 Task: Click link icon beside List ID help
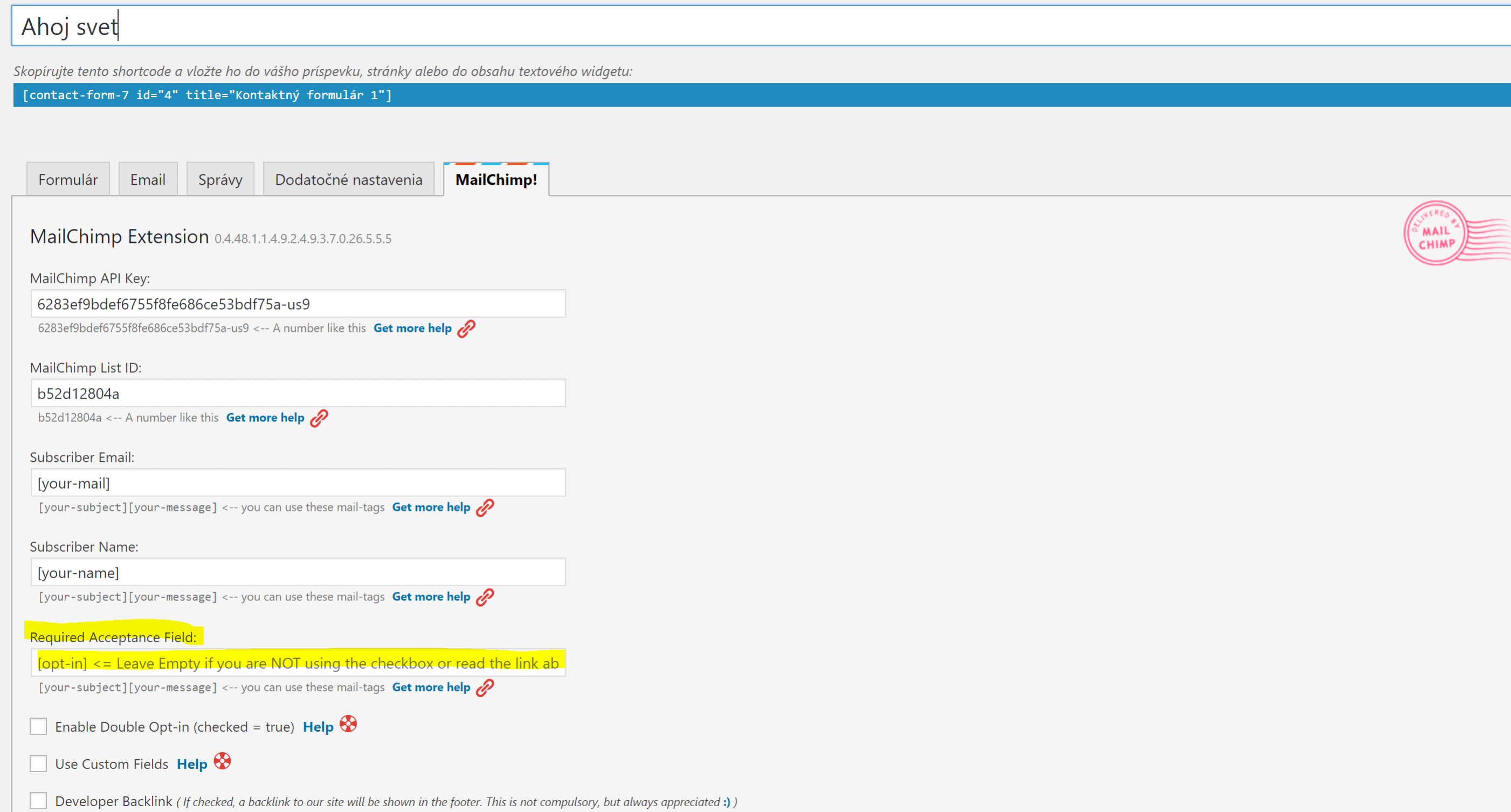[319, 419]
